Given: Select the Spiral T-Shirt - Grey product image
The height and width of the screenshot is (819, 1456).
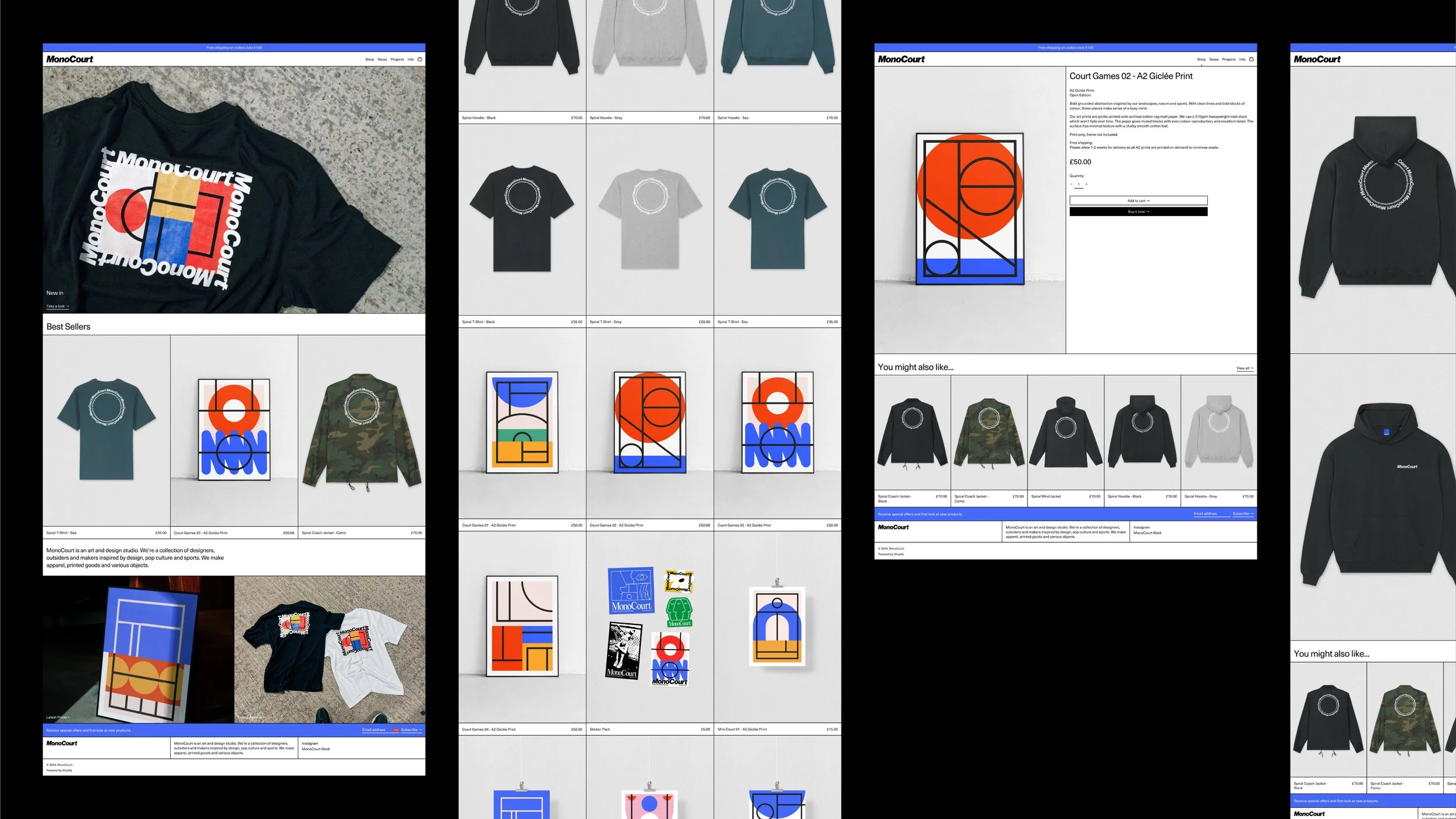Looking at the screenshot, I should (649, 219).
